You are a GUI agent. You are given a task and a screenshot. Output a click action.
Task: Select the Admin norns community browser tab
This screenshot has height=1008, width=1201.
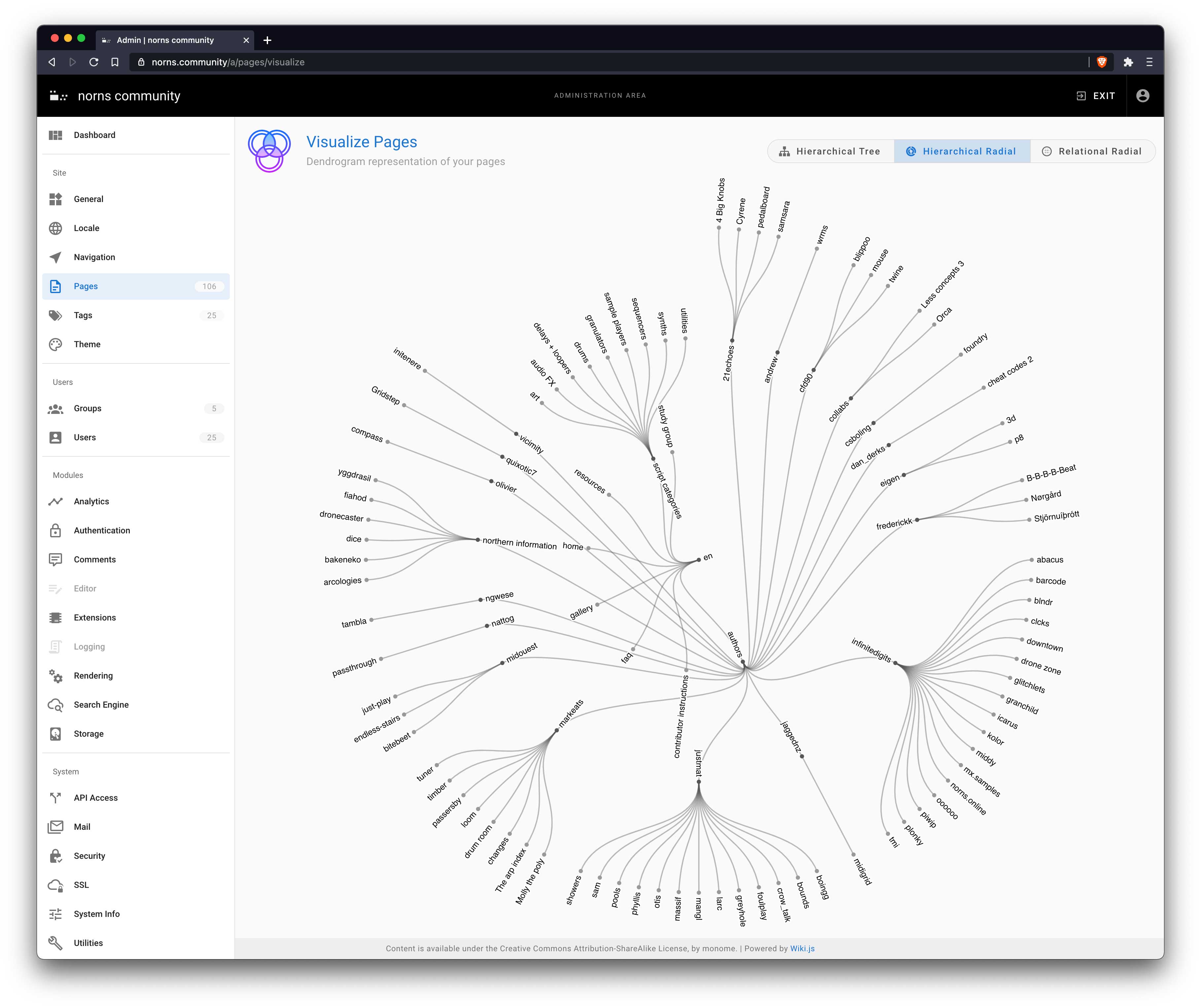point(175,40)
